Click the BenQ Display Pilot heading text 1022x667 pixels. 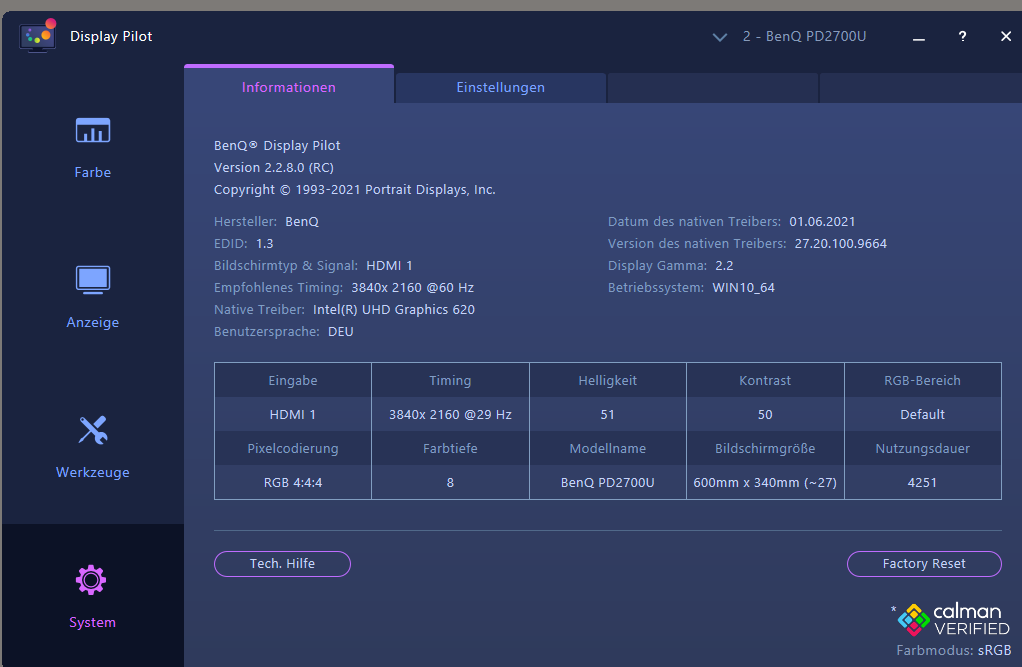tap(277, 145)
